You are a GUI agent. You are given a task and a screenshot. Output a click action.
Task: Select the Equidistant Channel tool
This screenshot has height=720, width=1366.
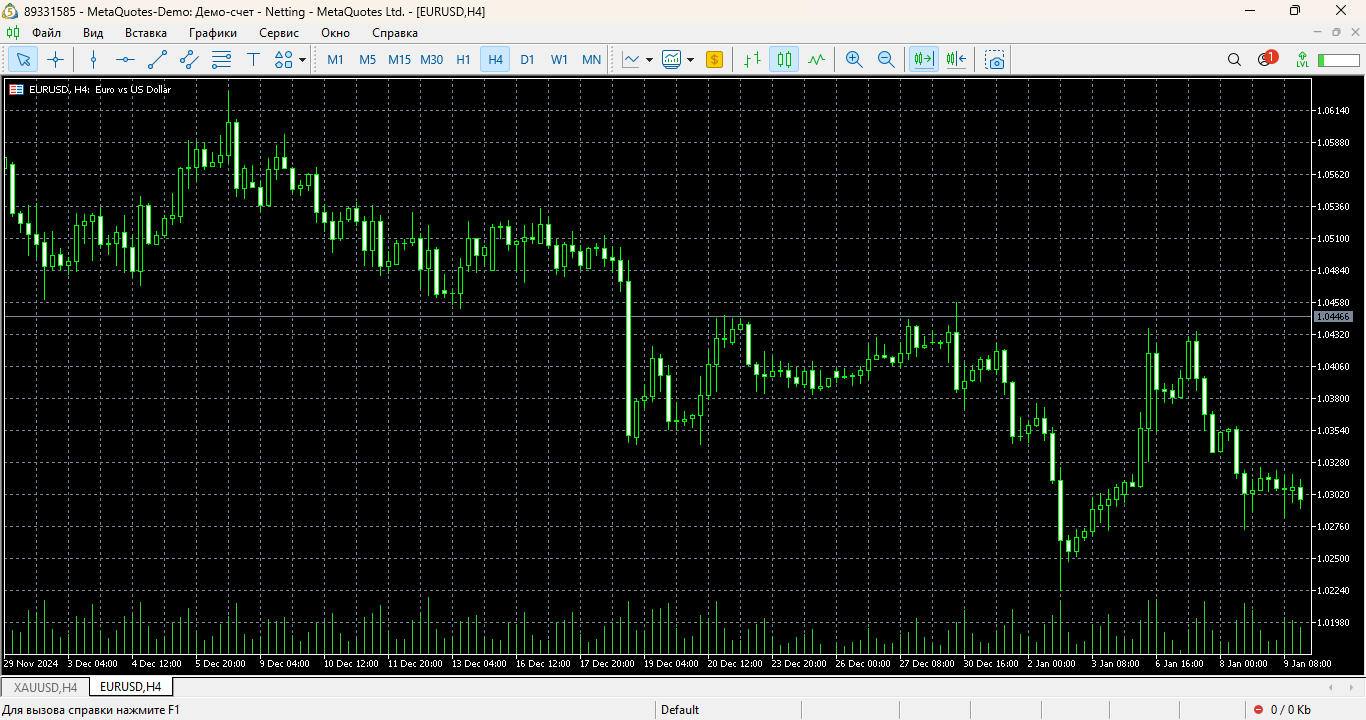189,59
